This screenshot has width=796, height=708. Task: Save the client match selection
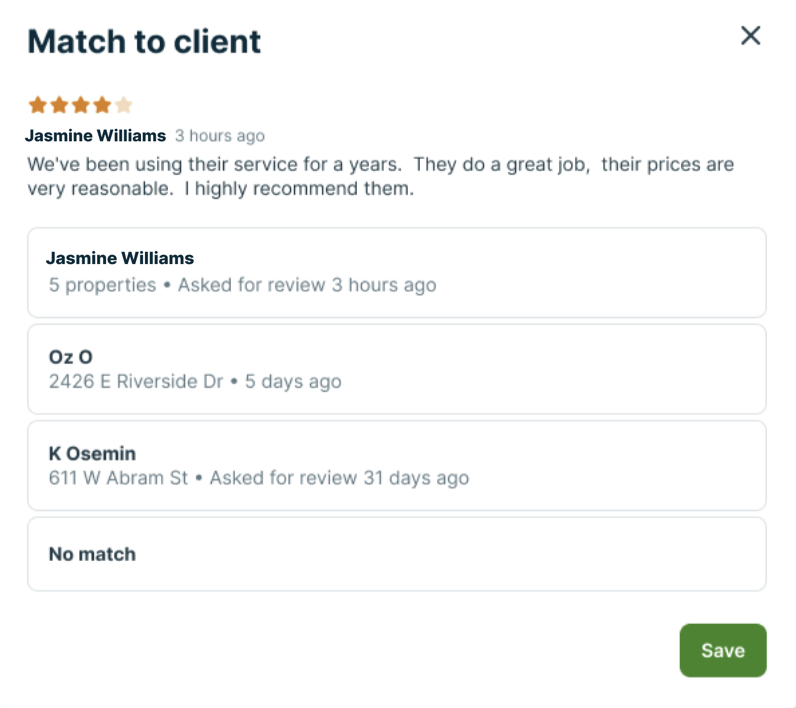[722, 650]
